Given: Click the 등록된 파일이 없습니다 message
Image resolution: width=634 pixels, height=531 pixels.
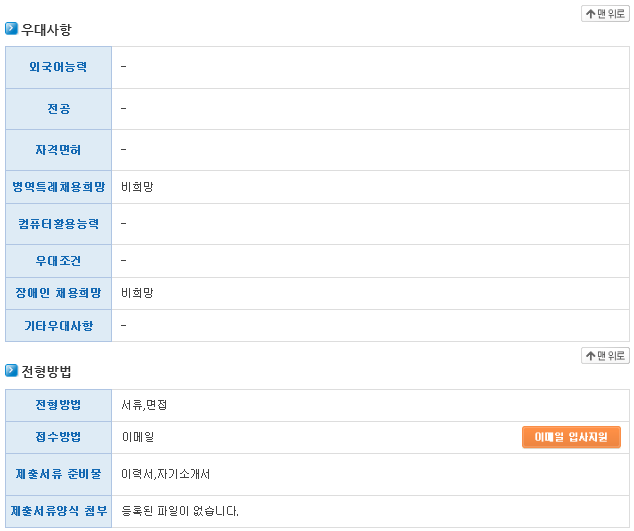Looking at the screenshot, I should [x=180, y=511].
